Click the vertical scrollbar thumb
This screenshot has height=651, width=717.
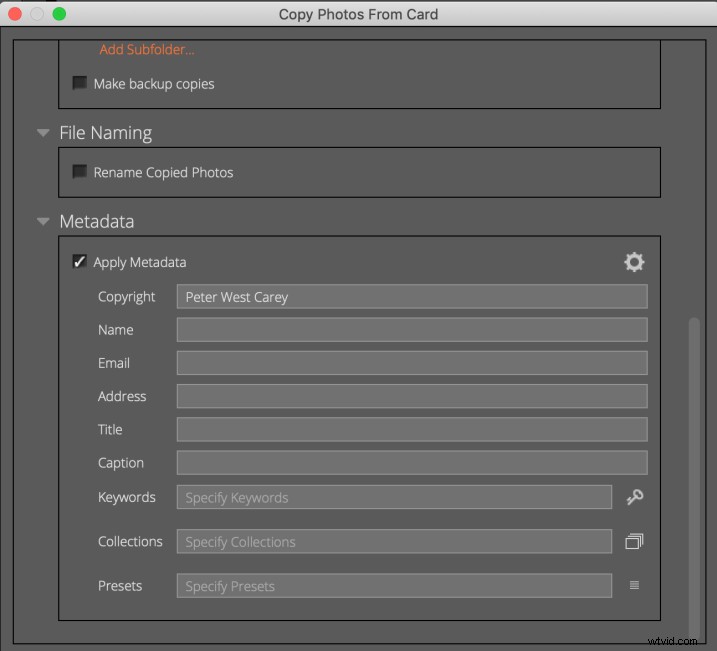click(695, 470)
